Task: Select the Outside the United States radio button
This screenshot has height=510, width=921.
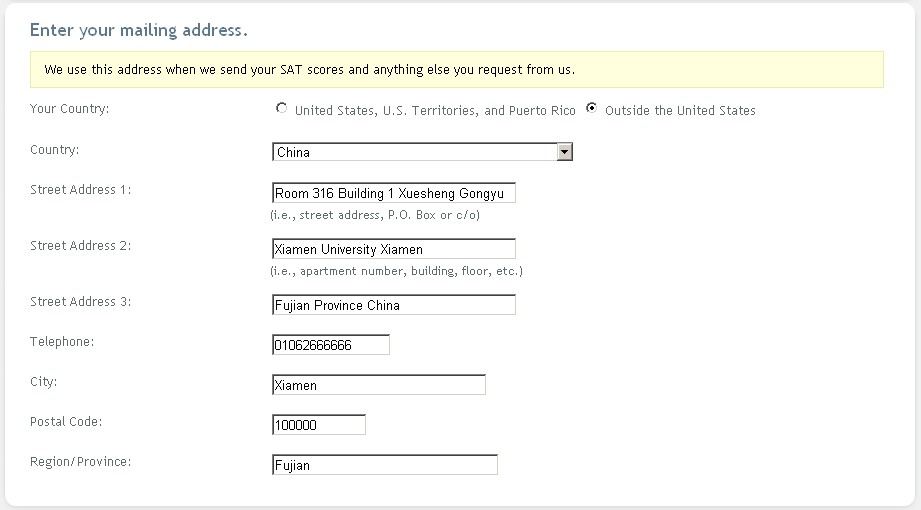Action: (x=592, y=109)
